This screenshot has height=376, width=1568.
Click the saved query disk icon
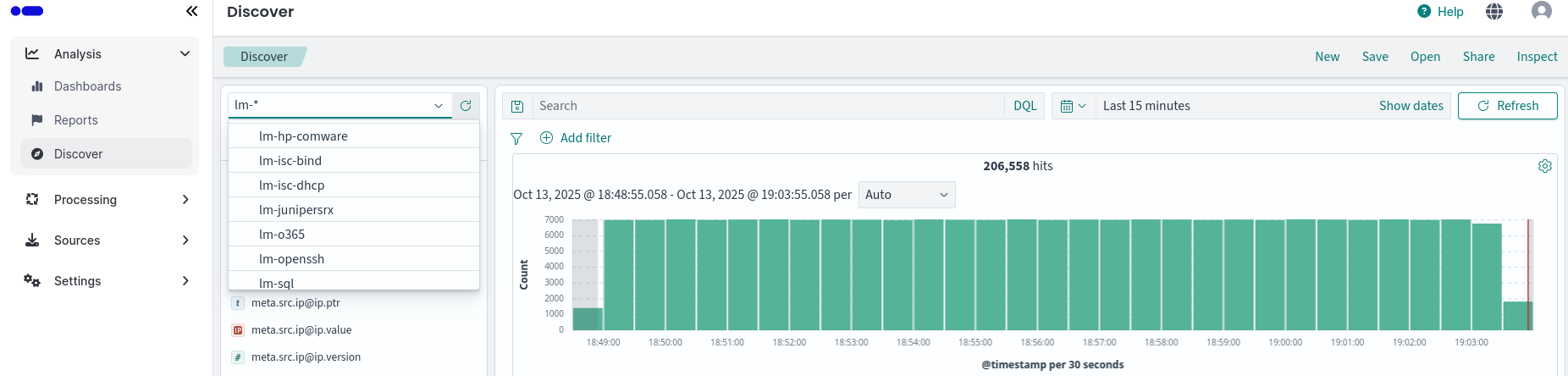[517, 106]
